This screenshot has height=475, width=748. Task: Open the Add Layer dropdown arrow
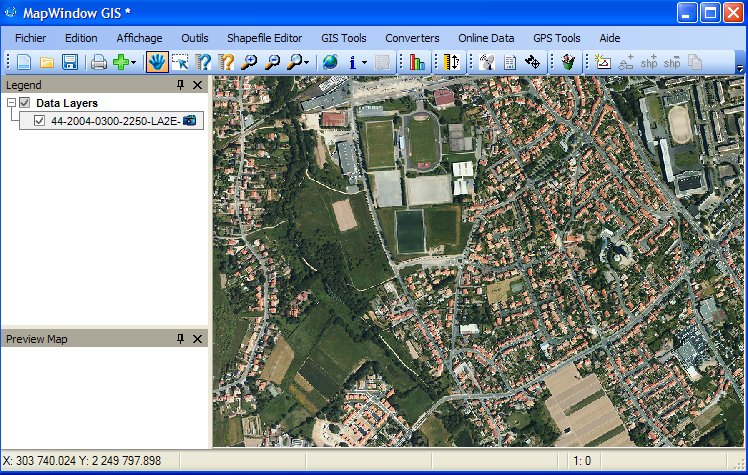point(134,63)
